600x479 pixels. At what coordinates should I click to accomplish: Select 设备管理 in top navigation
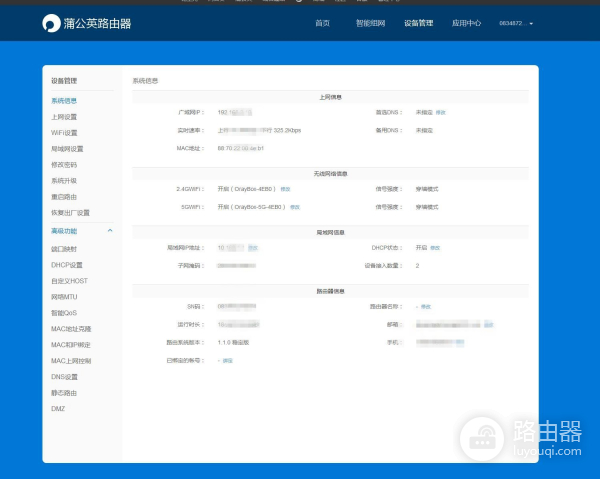[418, 23]
